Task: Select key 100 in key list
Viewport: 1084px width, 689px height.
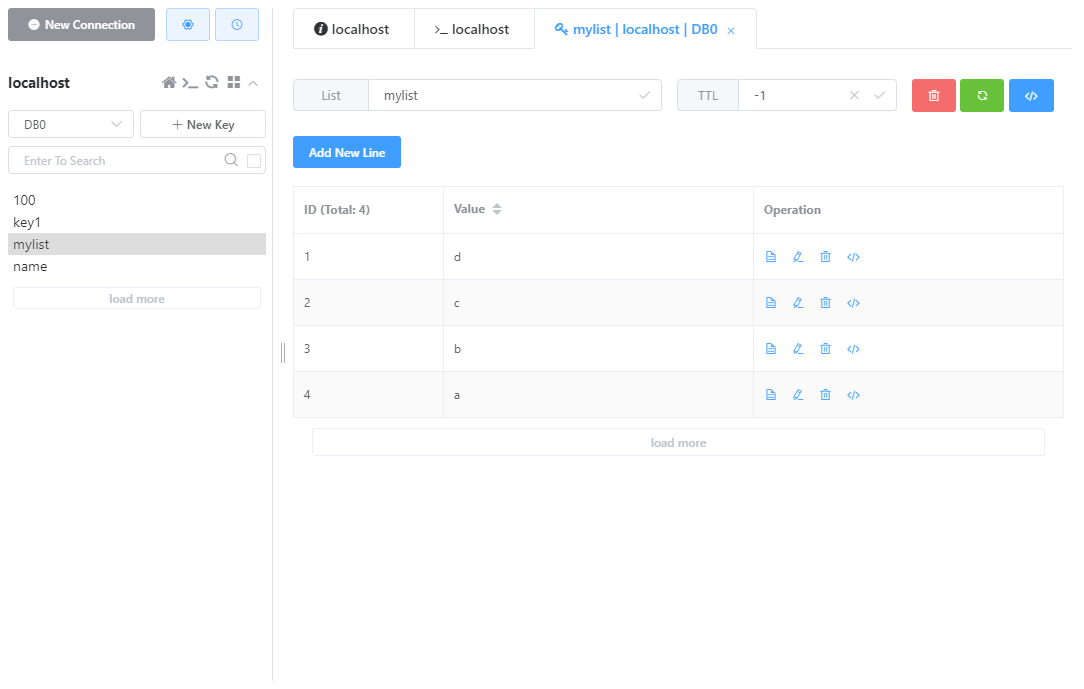Action: click(137, 200)
